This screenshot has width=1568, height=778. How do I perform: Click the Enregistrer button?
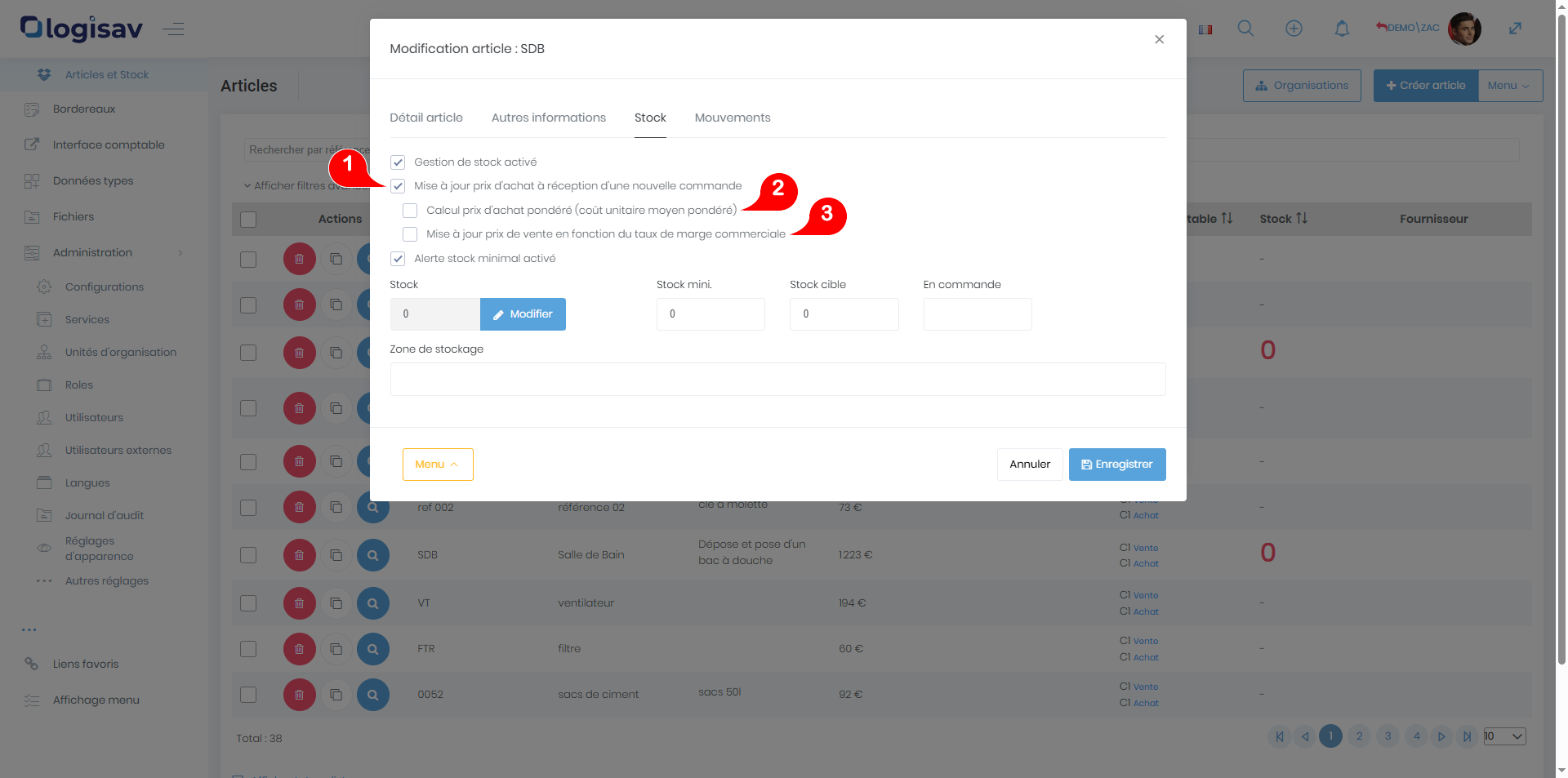coord(1116,465)
